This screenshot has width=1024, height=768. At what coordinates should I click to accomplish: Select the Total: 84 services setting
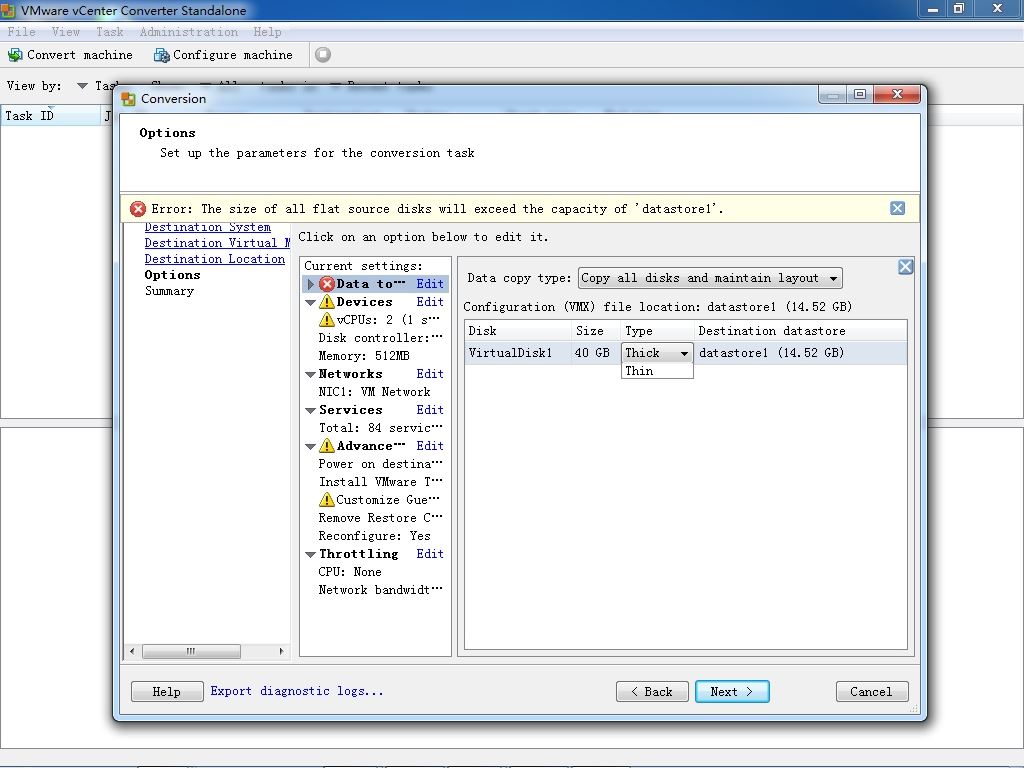point(380,428)
